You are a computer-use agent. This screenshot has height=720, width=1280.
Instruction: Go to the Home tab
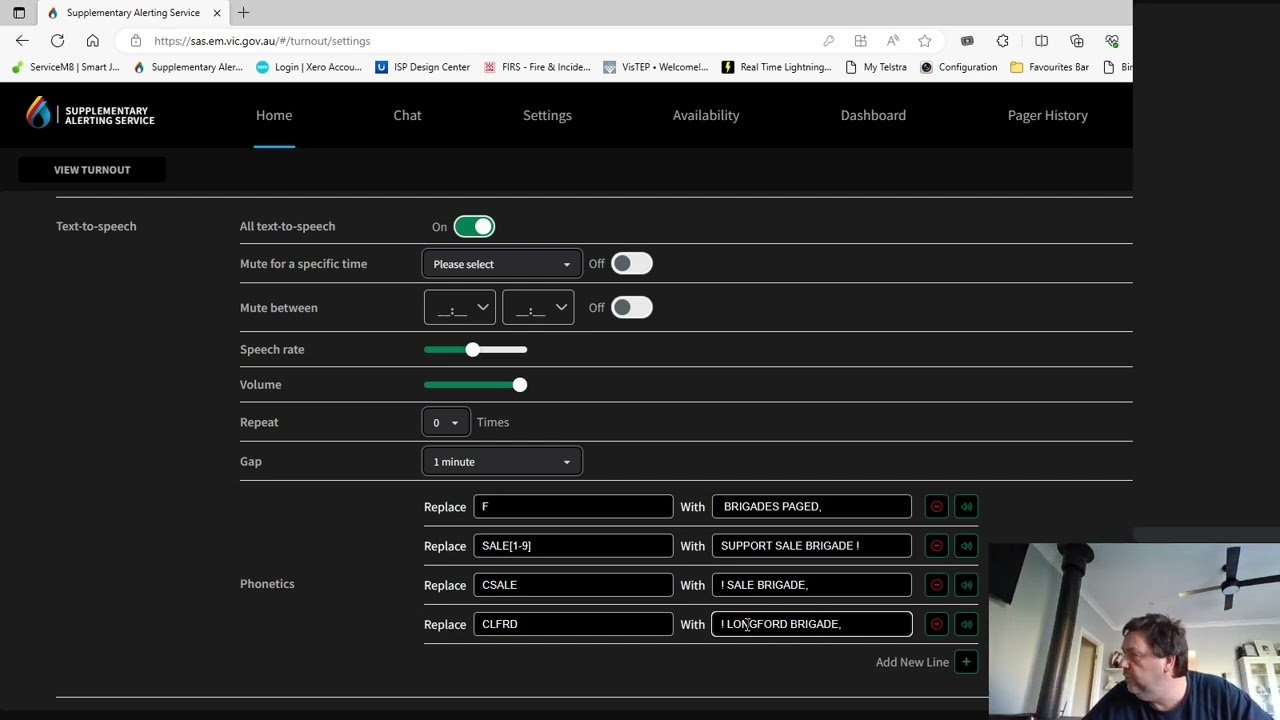[274, 115]
